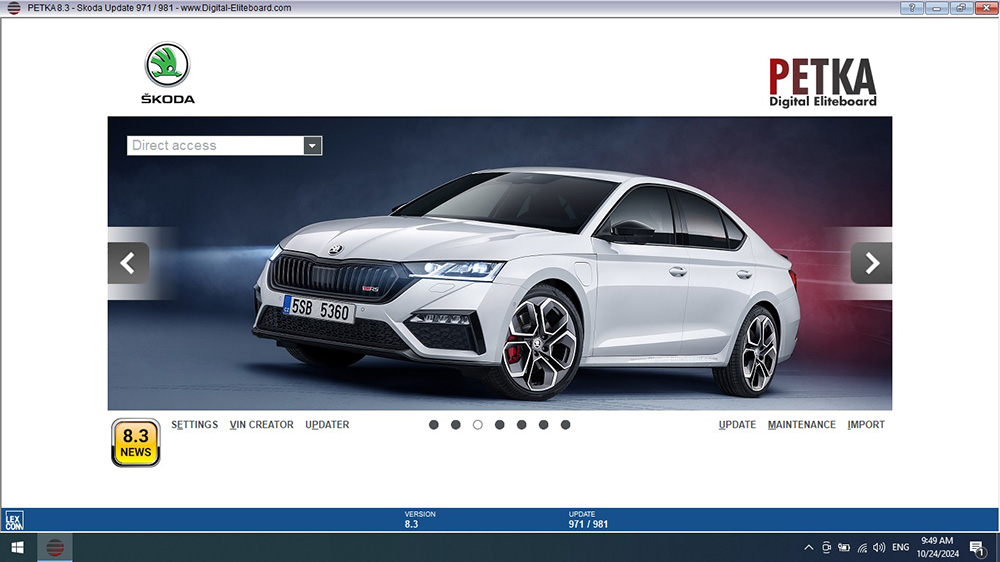1000x562 pixels.
Task: Select the fourth carousel dot
Action: tap(499, 425)
